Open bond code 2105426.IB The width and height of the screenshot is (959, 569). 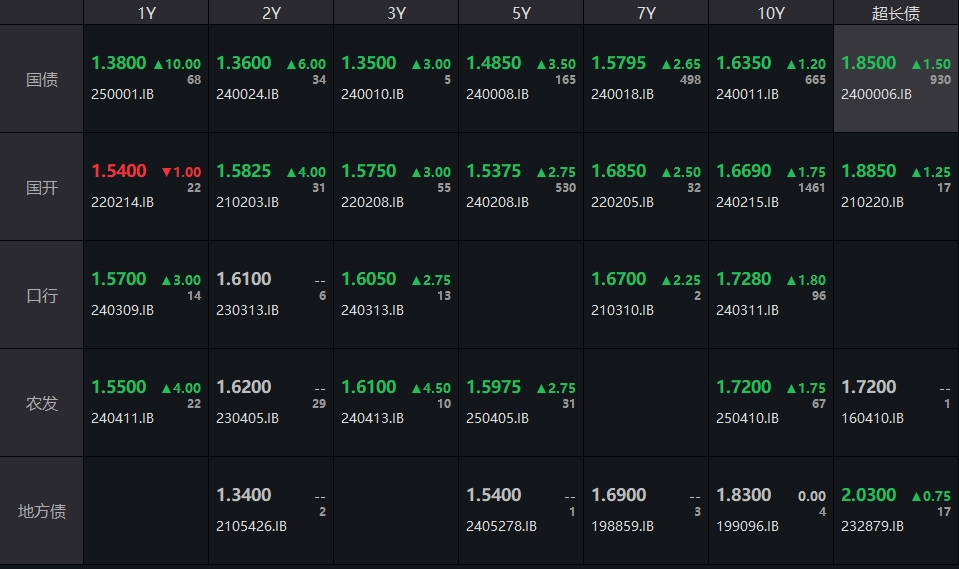click(x=251, y=526)
